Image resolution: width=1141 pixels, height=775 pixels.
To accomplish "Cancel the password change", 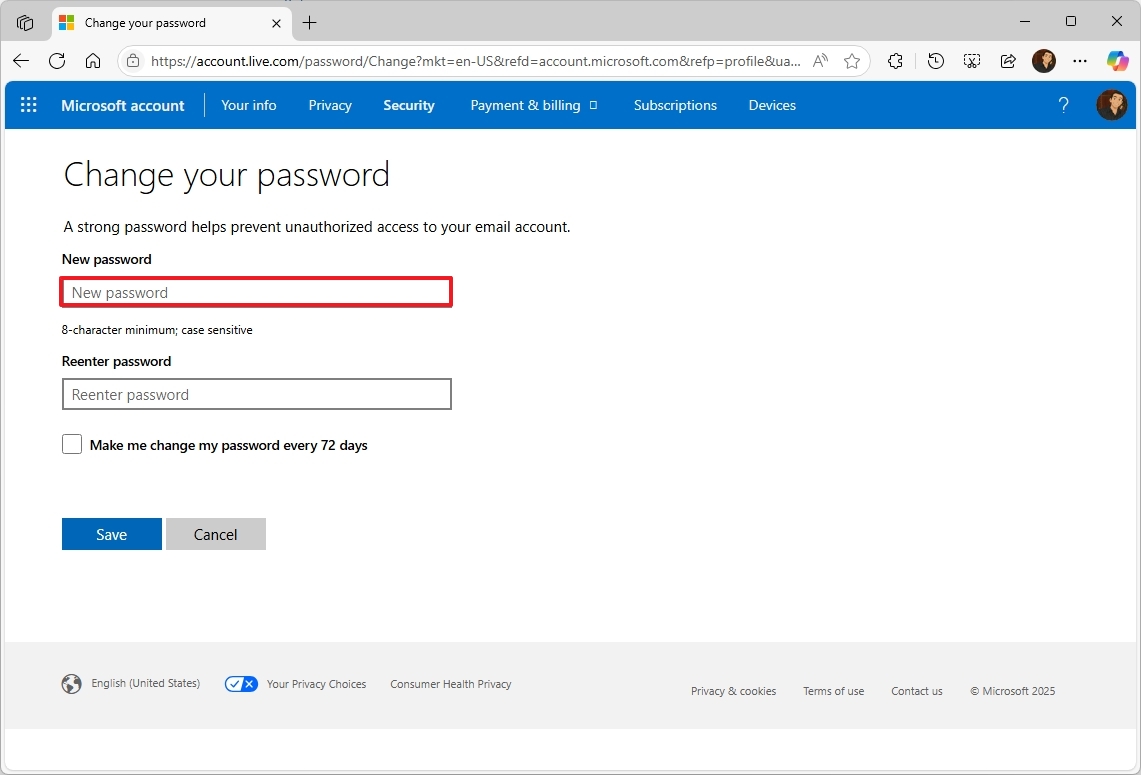I will click(216, 534).
